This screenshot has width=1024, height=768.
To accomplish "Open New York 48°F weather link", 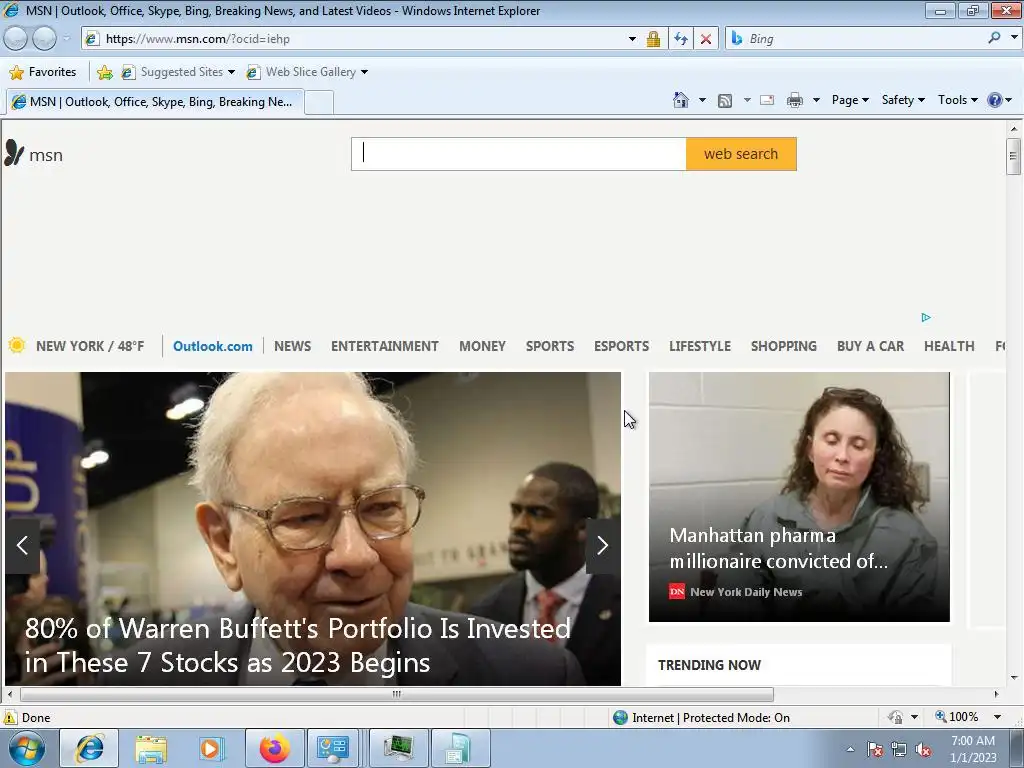I will coord(90,346).
